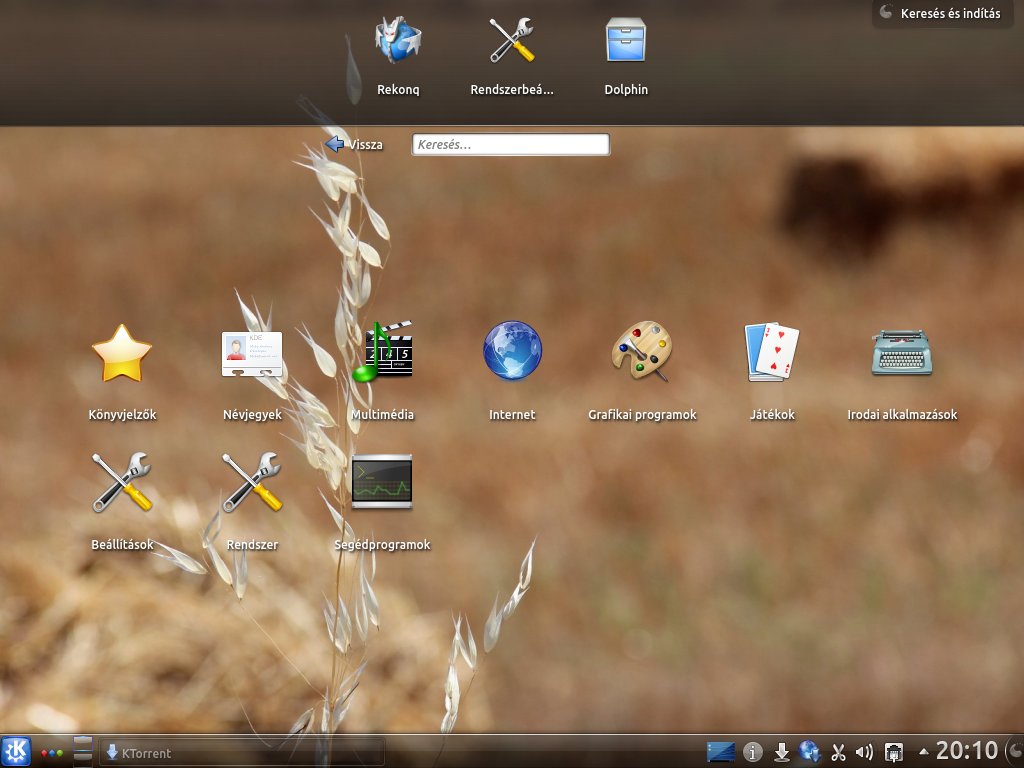Click the pager widget in the panel

[x=83, y=752]
